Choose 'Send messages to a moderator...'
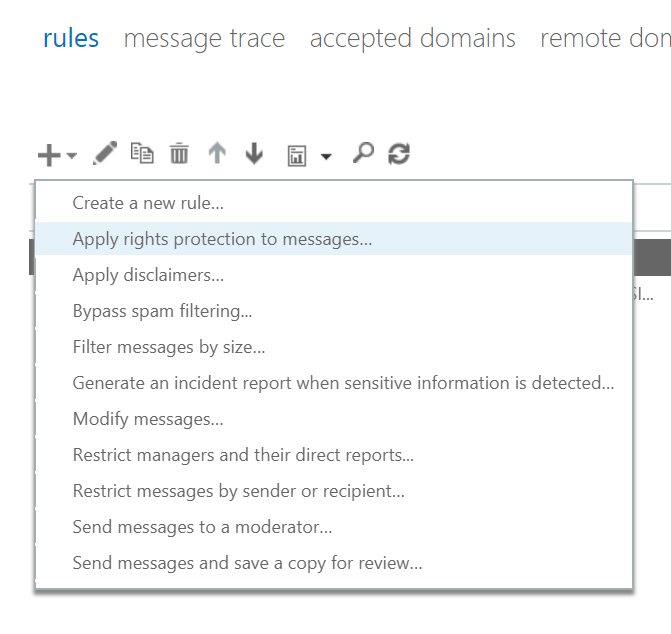The height and width of the screenshot is (634, 671). pos(202,527)
